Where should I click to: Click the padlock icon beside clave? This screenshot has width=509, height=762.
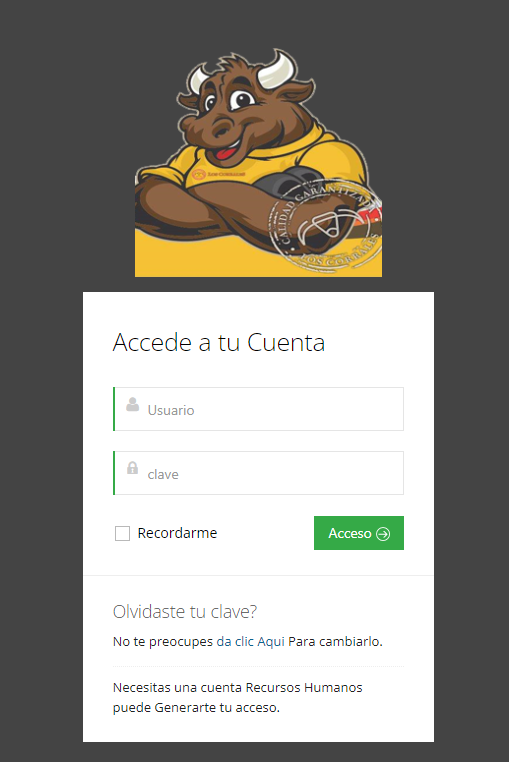[132, 468]
